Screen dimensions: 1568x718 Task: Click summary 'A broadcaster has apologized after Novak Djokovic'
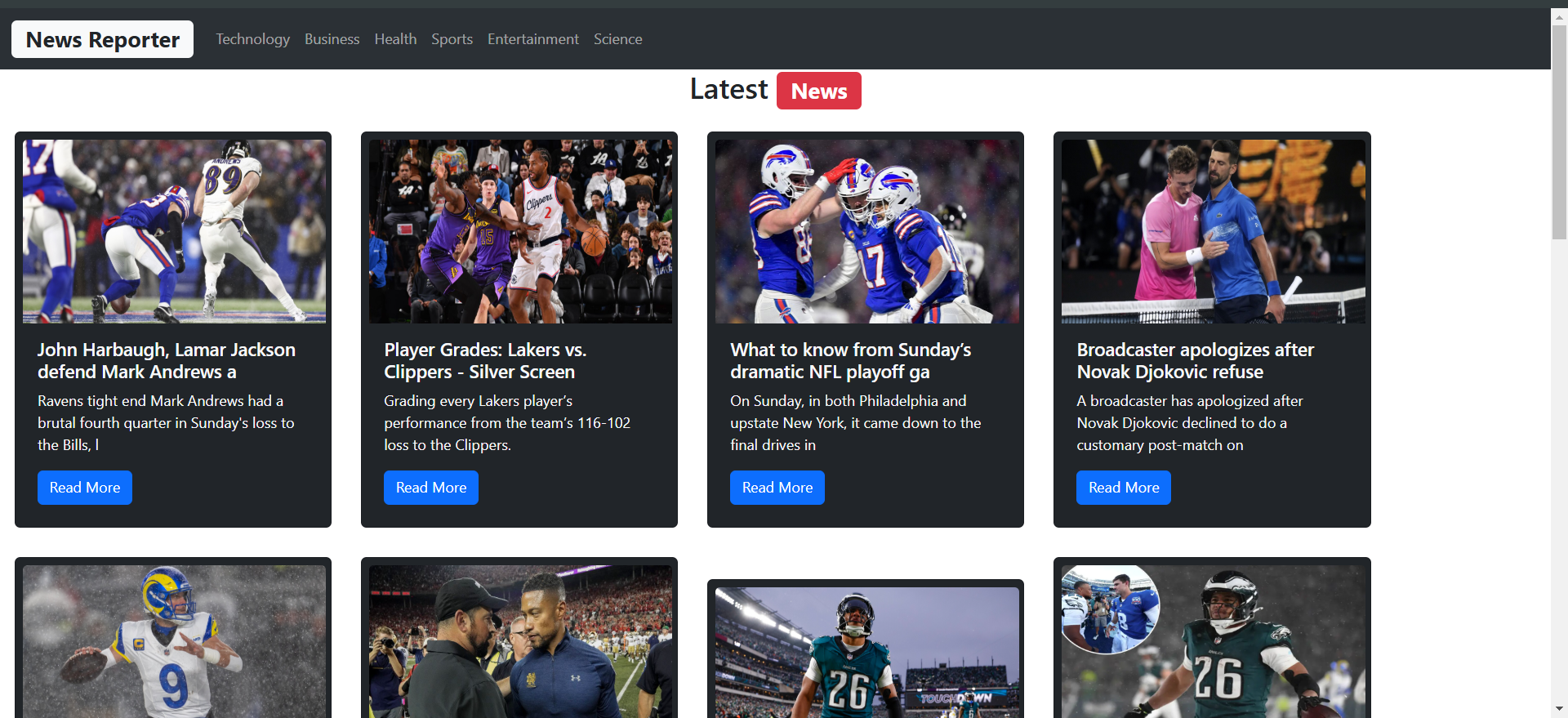point(1189,422)
